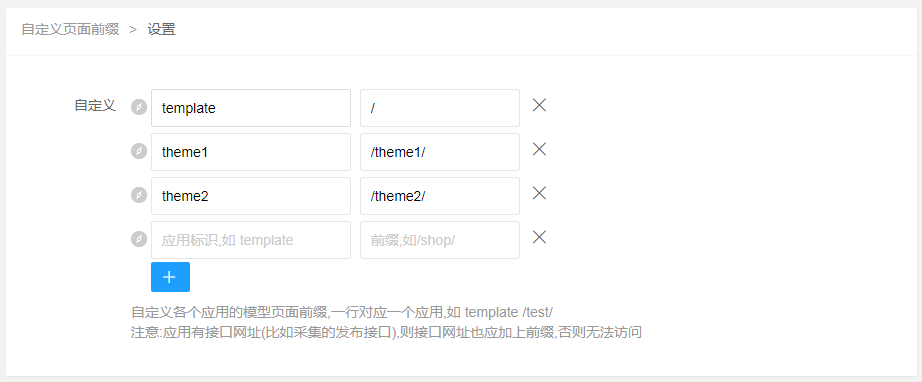The width and height of the screenshot is (922, 382).
Task: Add a new row with the plus button
Action: click(x=171, y=277)
